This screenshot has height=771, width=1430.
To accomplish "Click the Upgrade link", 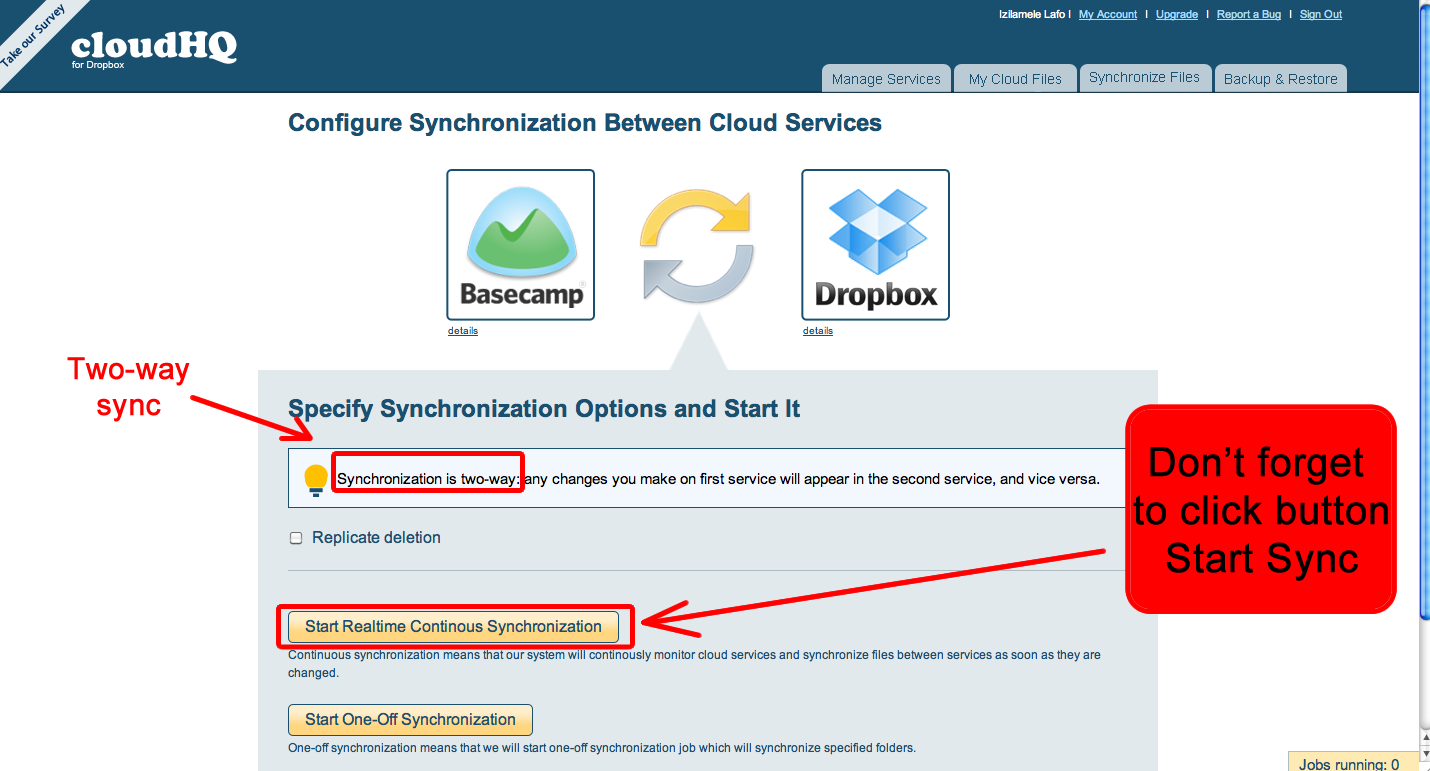I will coord(1177,15).
